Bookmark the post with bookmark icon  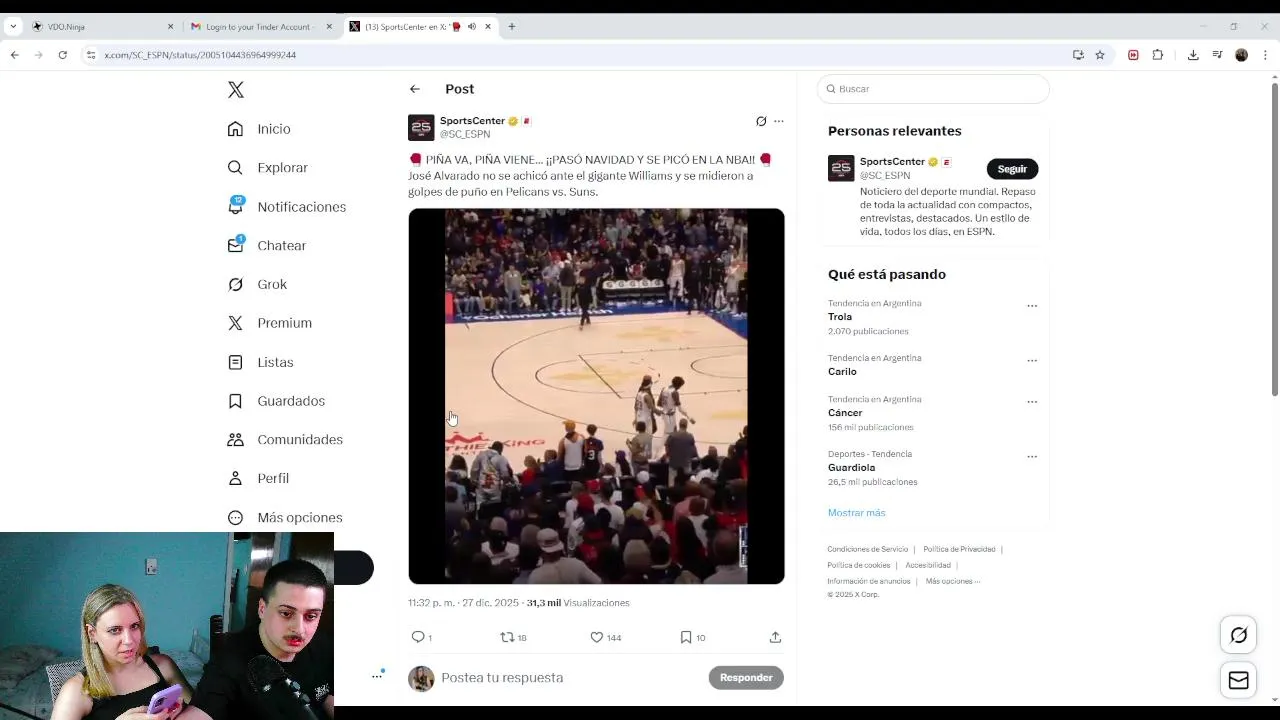click(685, 637)
